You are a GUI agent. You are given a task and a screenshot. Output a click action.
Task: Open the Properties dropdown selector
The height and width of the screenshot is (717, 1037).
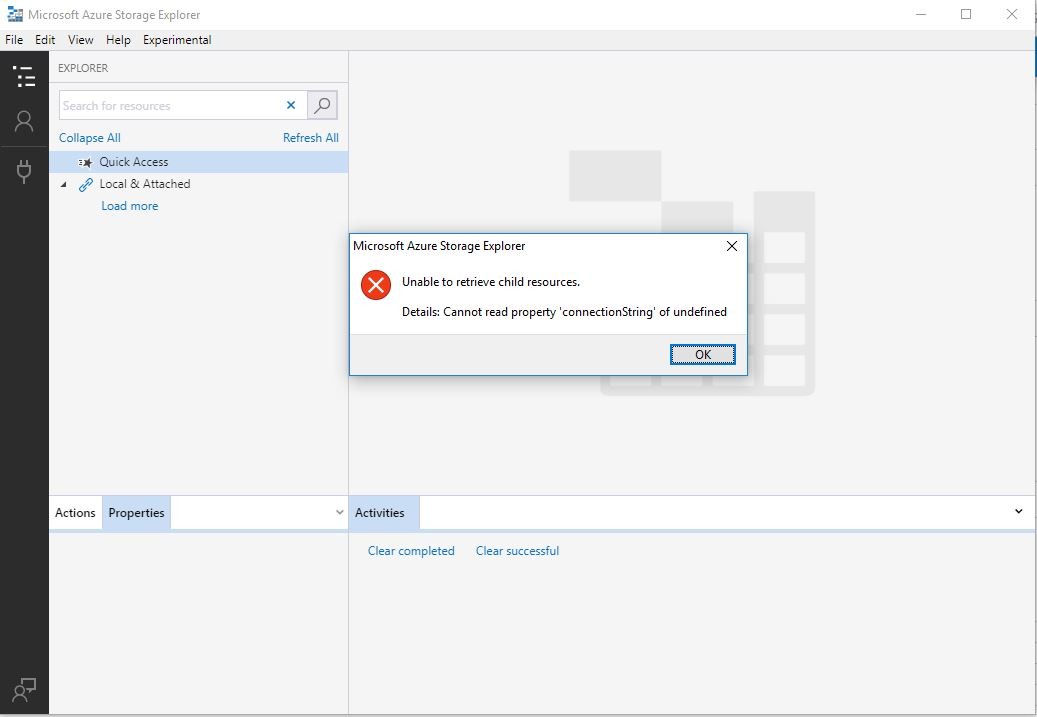(340, 512)
